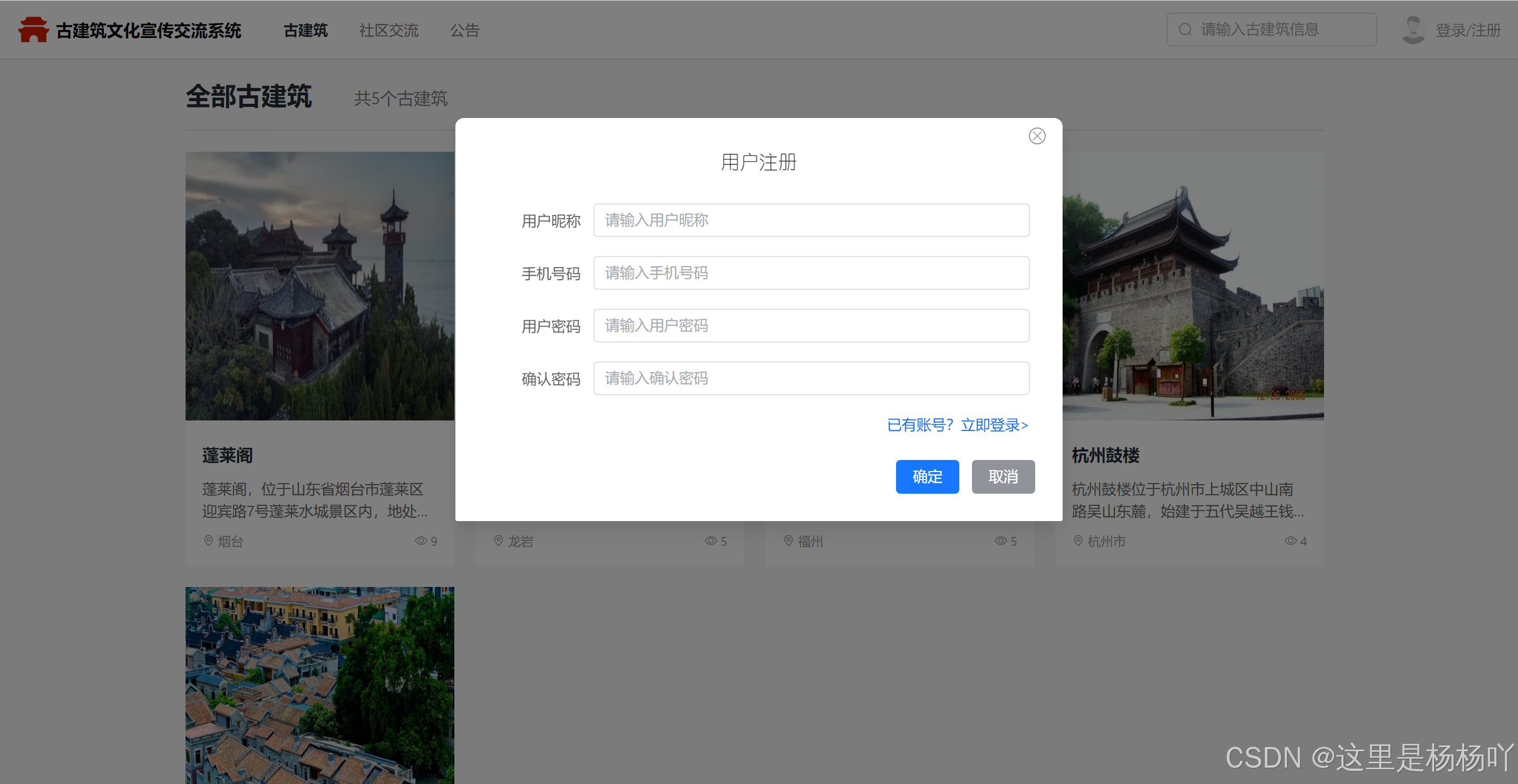Open the 古建筑 navigation tab
The width and height of the screenshot is (1518, 784).
305,30
